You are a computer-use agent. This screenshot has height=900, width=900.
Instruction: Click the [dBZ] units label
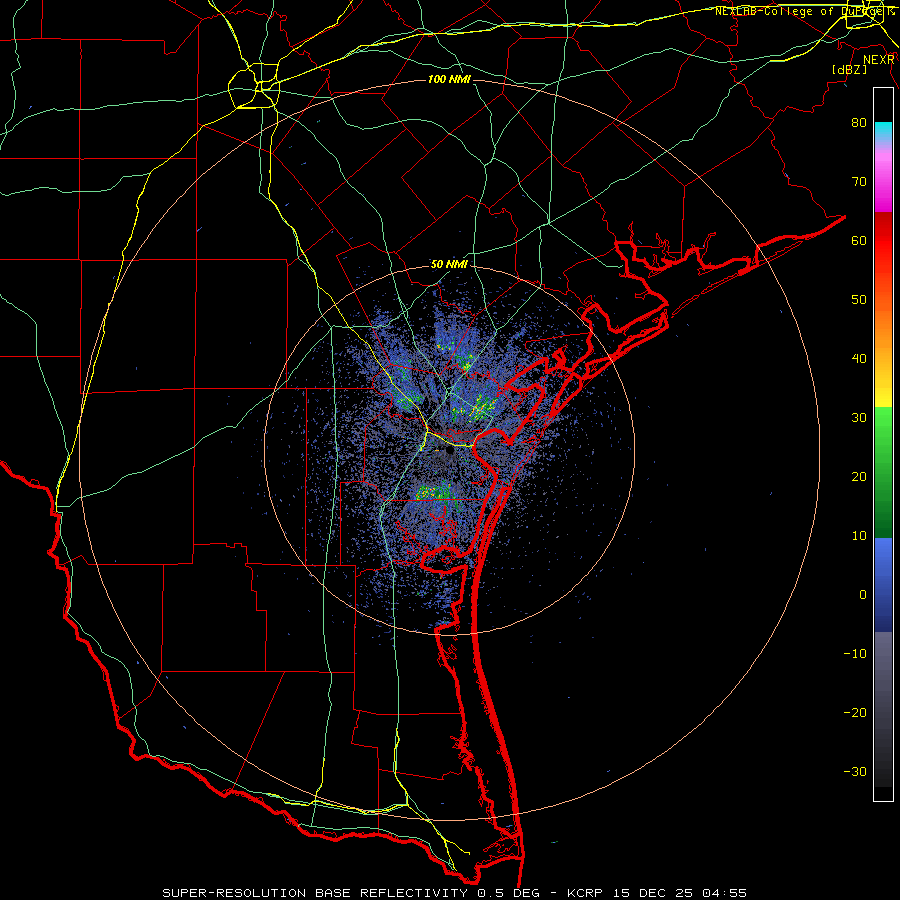(849, 70)
